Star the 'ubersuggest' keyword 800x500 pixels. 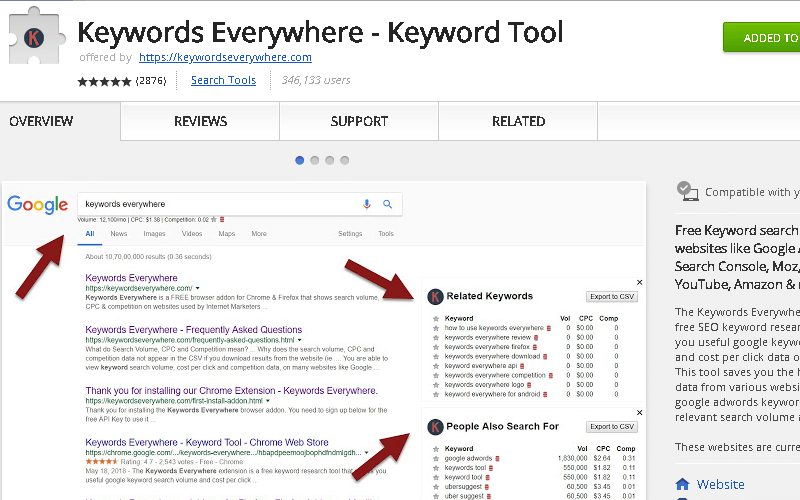click(436, 487)
